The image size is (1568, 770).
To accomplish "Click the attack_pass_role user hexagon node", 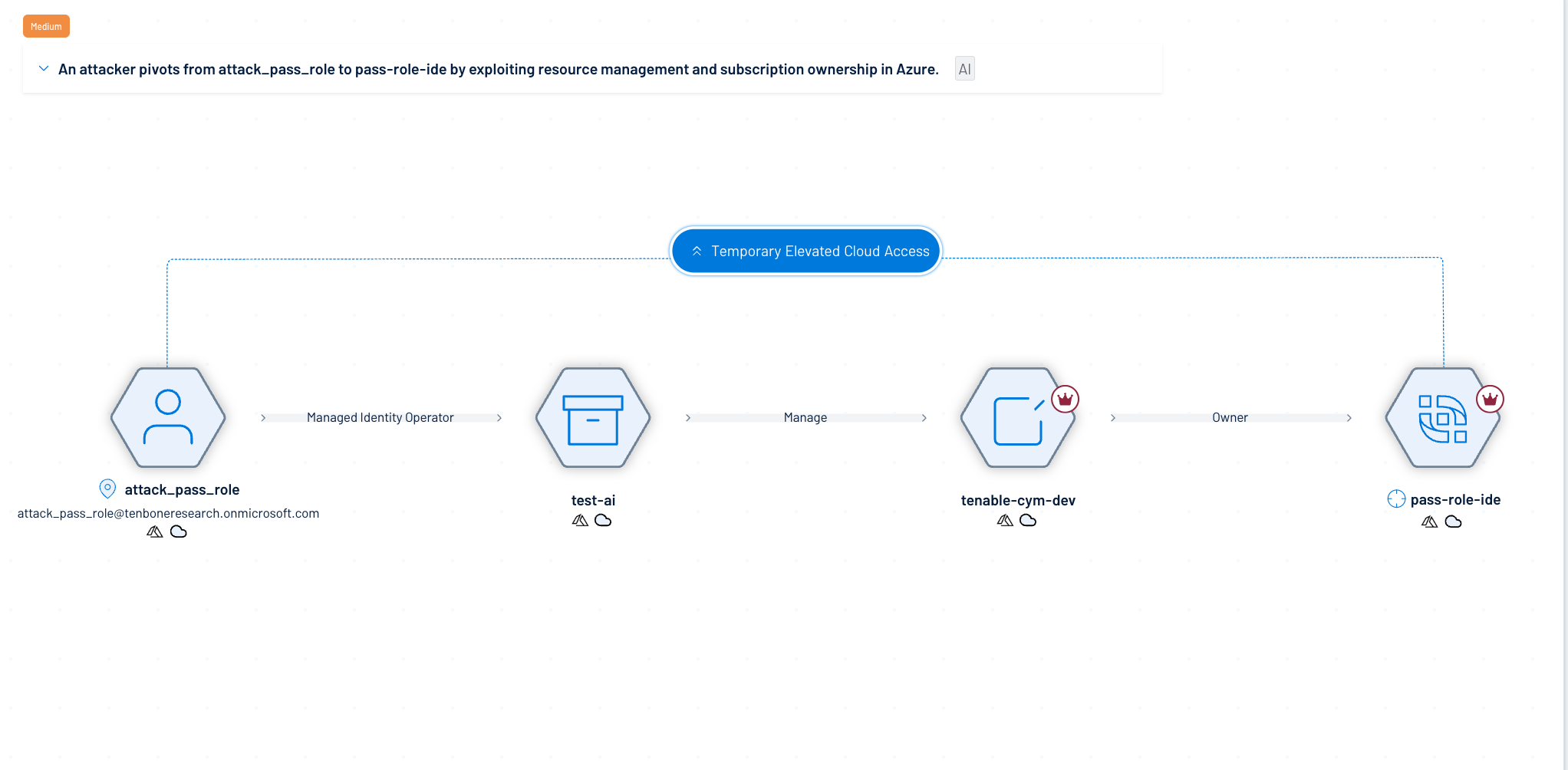I will tap(168, 418).
